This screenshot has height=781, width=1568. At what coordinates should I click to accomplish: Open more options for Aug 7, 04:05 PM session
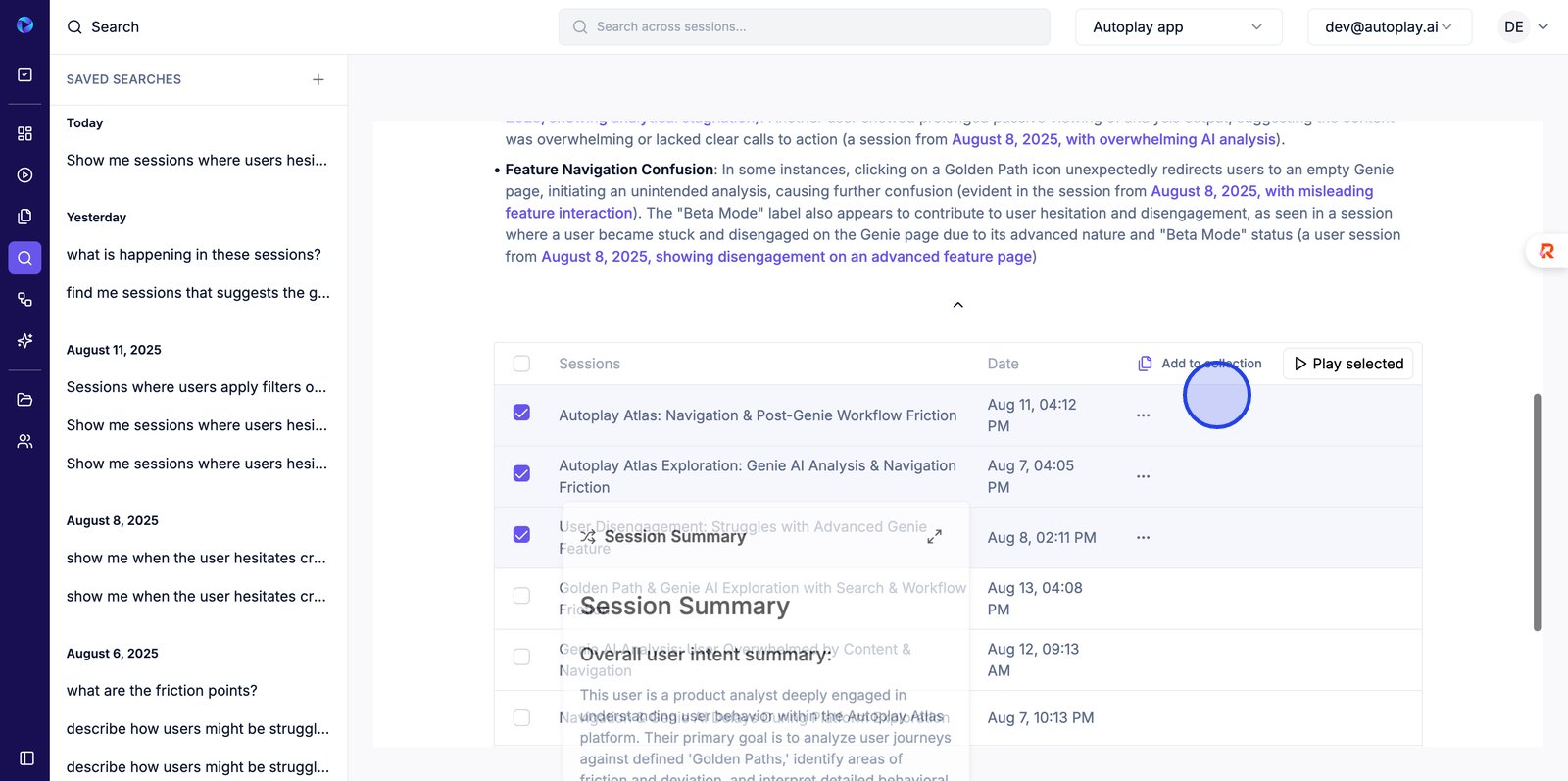click(1143, 476)
